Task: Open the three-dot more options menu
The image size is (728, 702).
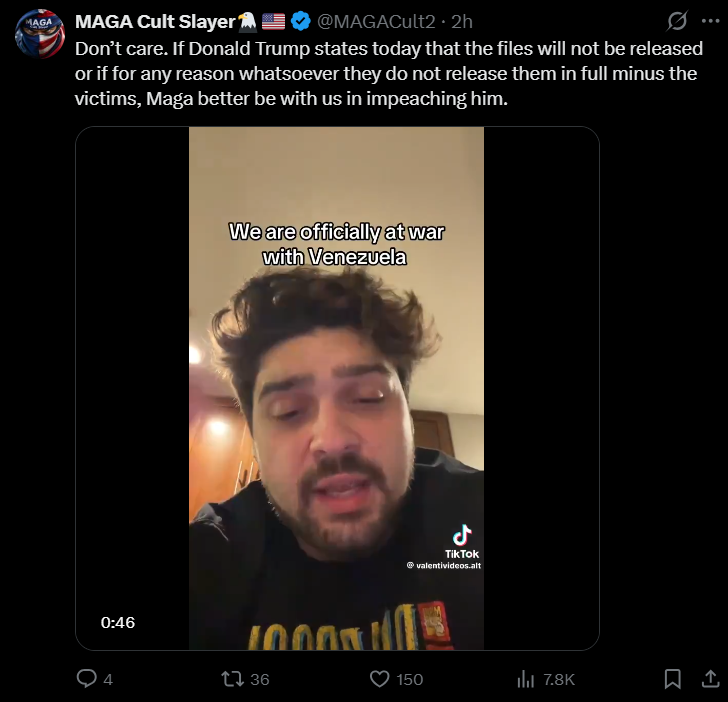Action: (x=710, y=21)
